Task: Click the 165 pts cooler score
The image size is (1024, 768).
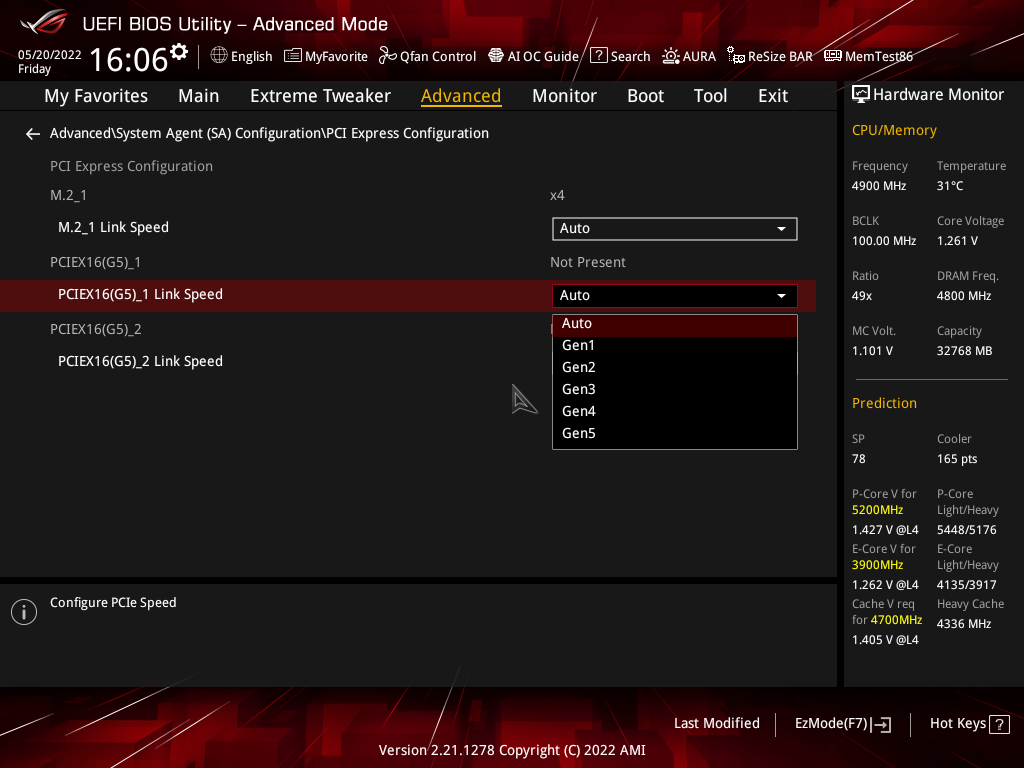Action: 957,459
